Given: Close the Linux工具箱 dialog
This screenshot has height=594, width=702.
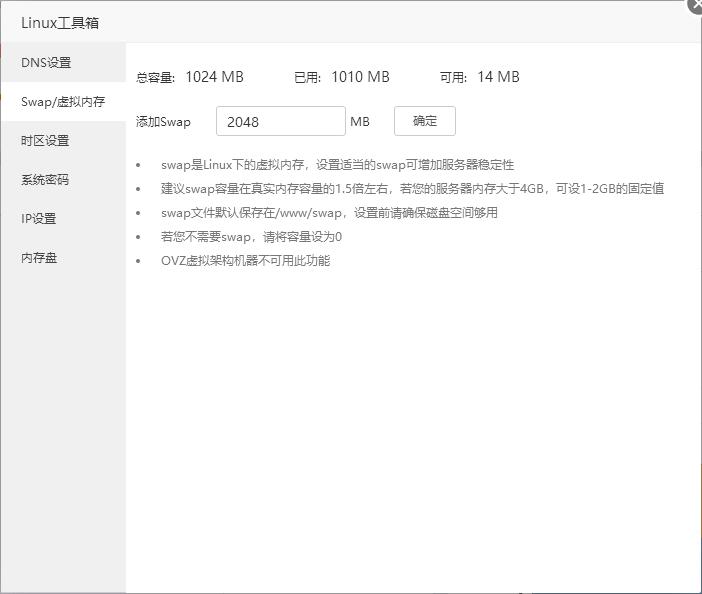Looking at the screenshot, I should [696, 5].
